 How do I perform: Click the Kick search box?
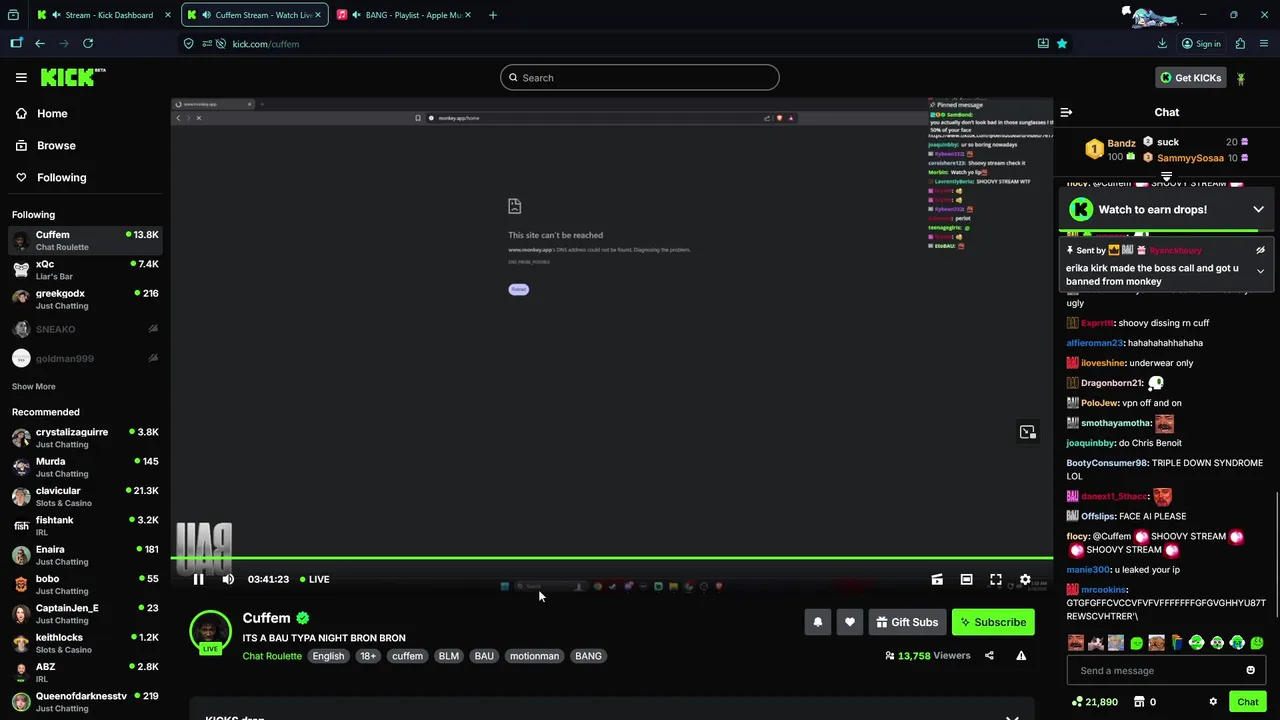pos(640,77)
